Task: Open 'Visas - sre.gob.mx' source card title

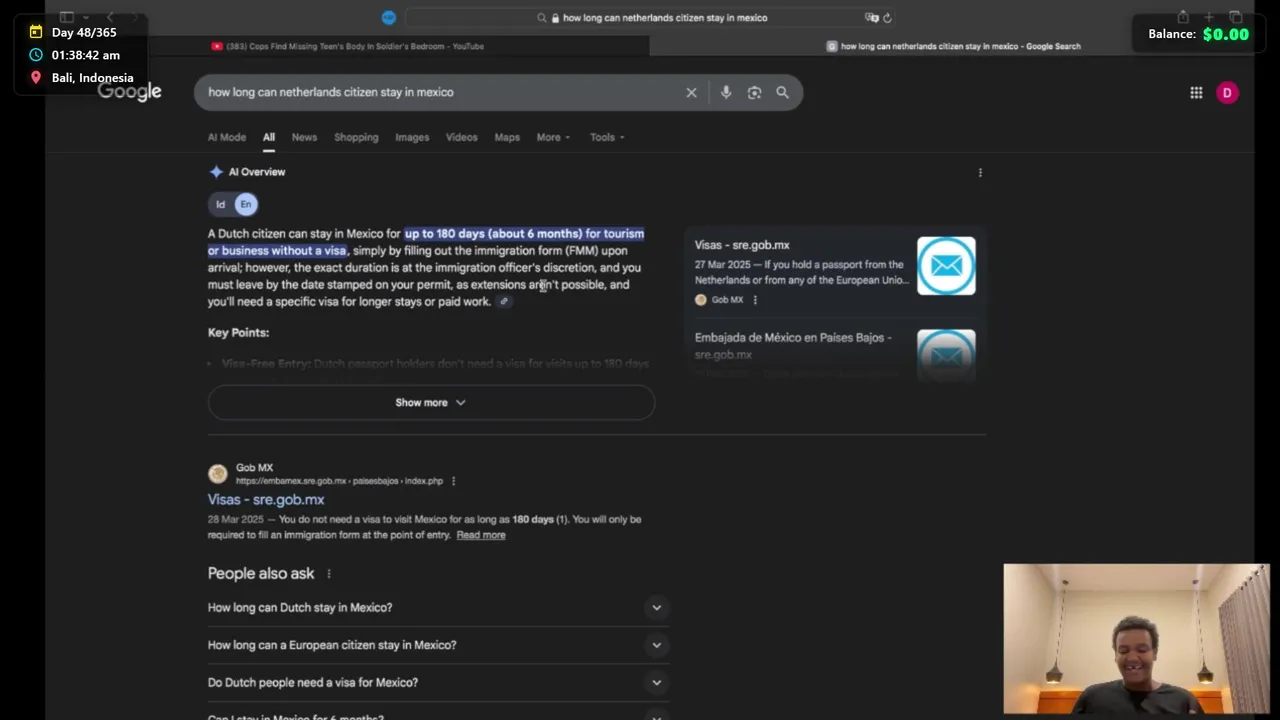Action: [742, 245]
